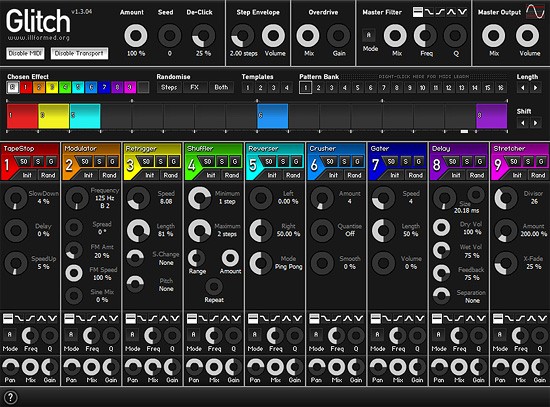The height and width of the screenshot is (407, 550).
Task: Click the G button in Delay header
Action: tap(480, 161)
